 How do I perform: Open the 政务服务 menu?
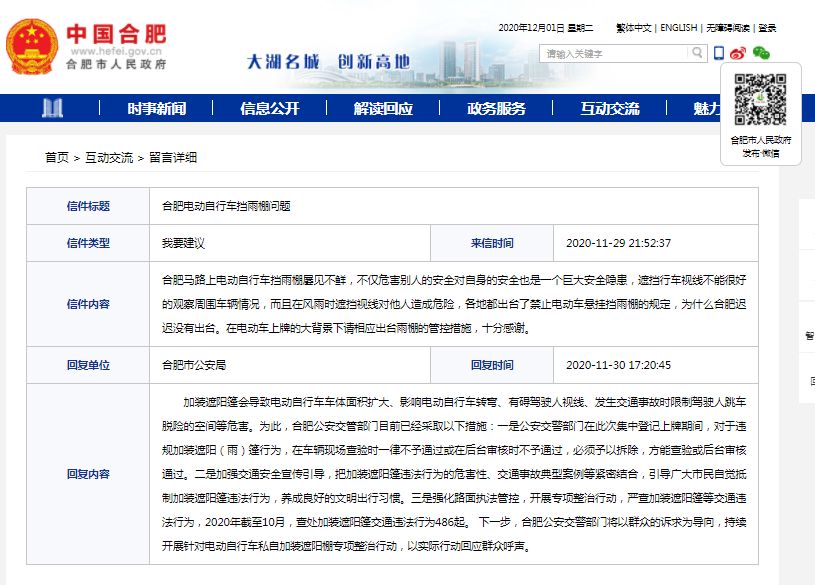(x=496, y=108)
